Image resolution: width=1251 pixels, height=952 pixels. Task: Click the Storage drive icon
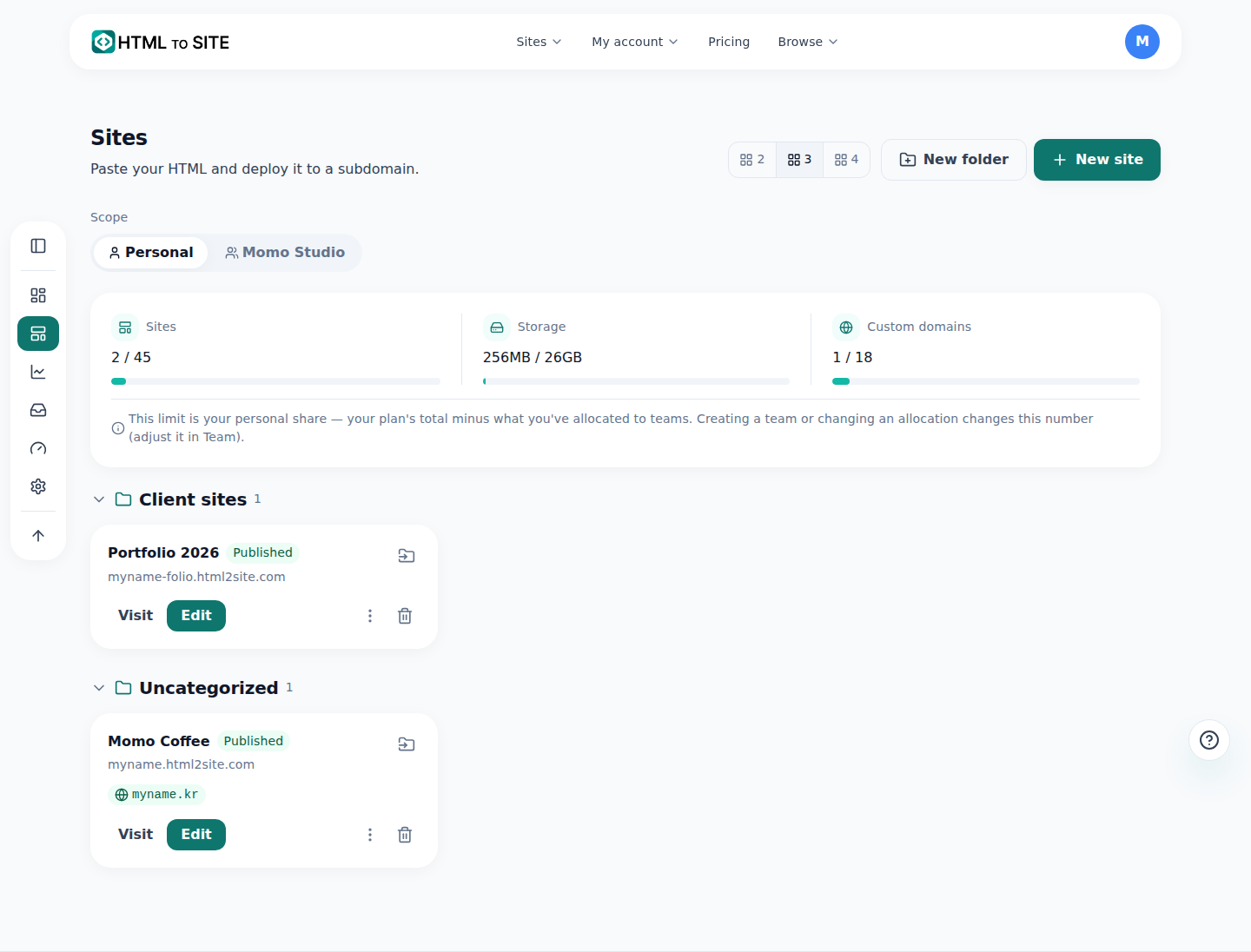[x=497, y=327]
